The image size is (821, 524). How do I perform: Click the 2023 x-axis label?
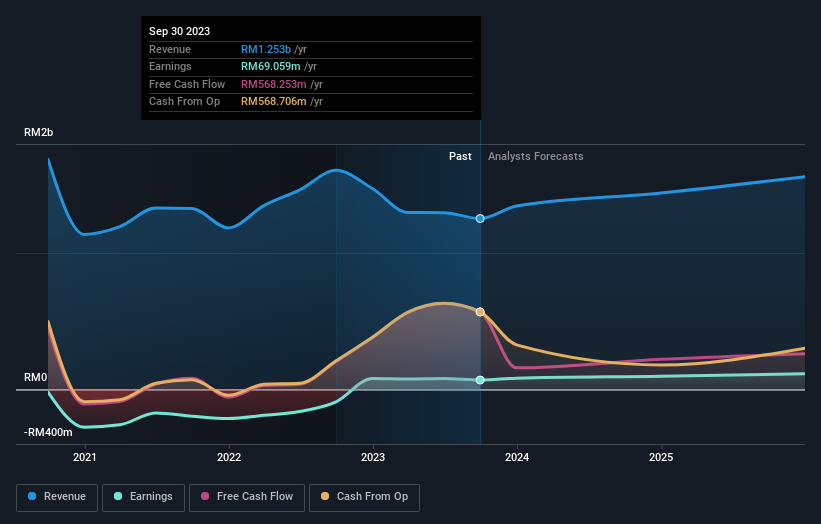pyautogui.click(x=373, y=458)
